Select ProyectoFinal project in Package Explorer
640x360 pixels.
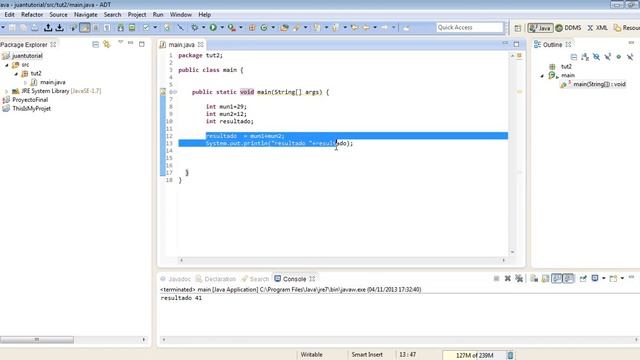click(30, 100)
